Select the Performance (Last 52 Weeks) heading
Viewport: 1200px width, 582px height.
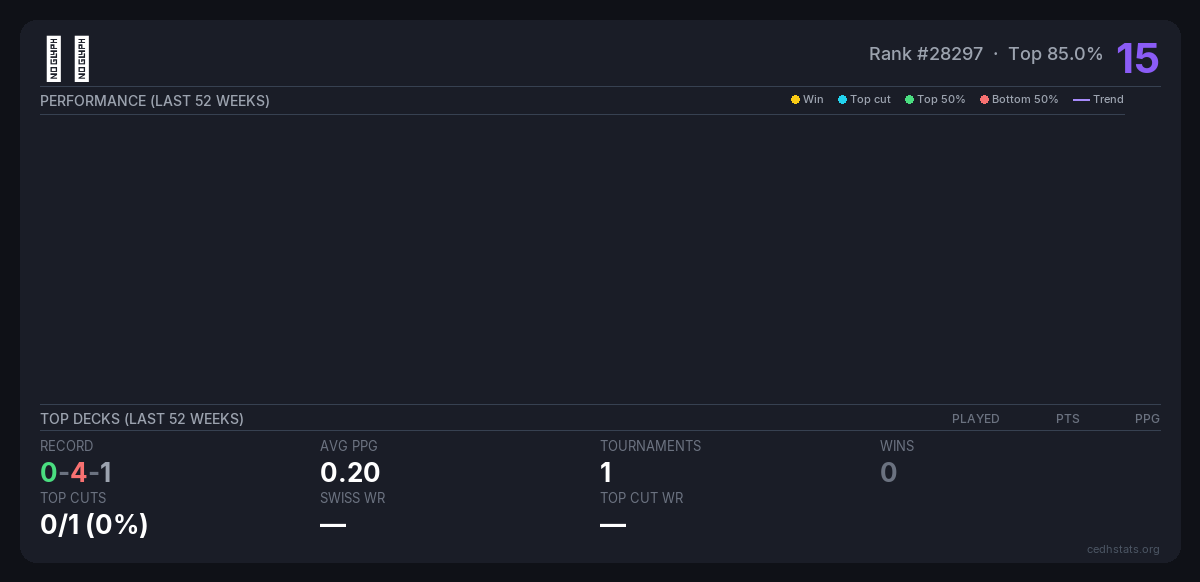pyautogui.click(x=155, y=101)
